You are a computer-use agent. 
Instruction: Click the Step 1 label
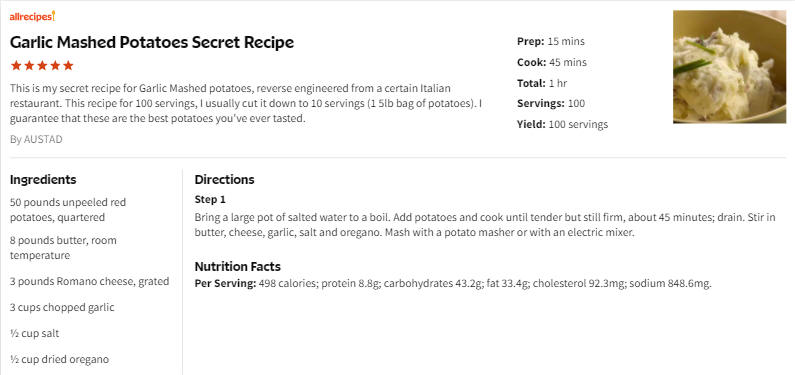[x=210, y=200]
